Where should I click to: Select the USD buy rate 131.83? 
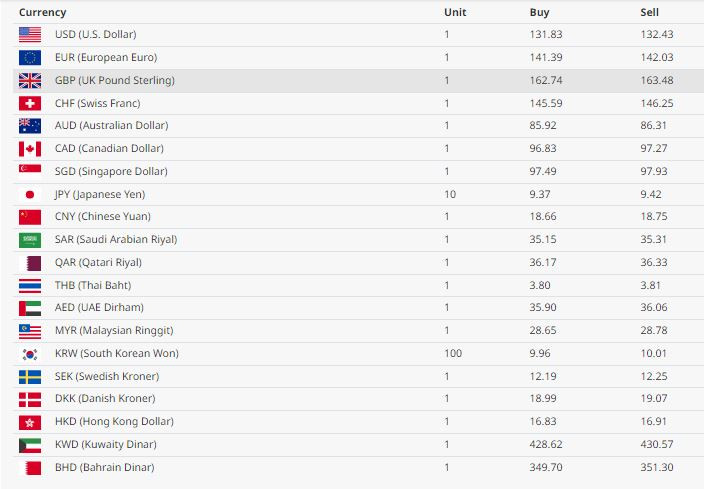[x=546, y=34]
